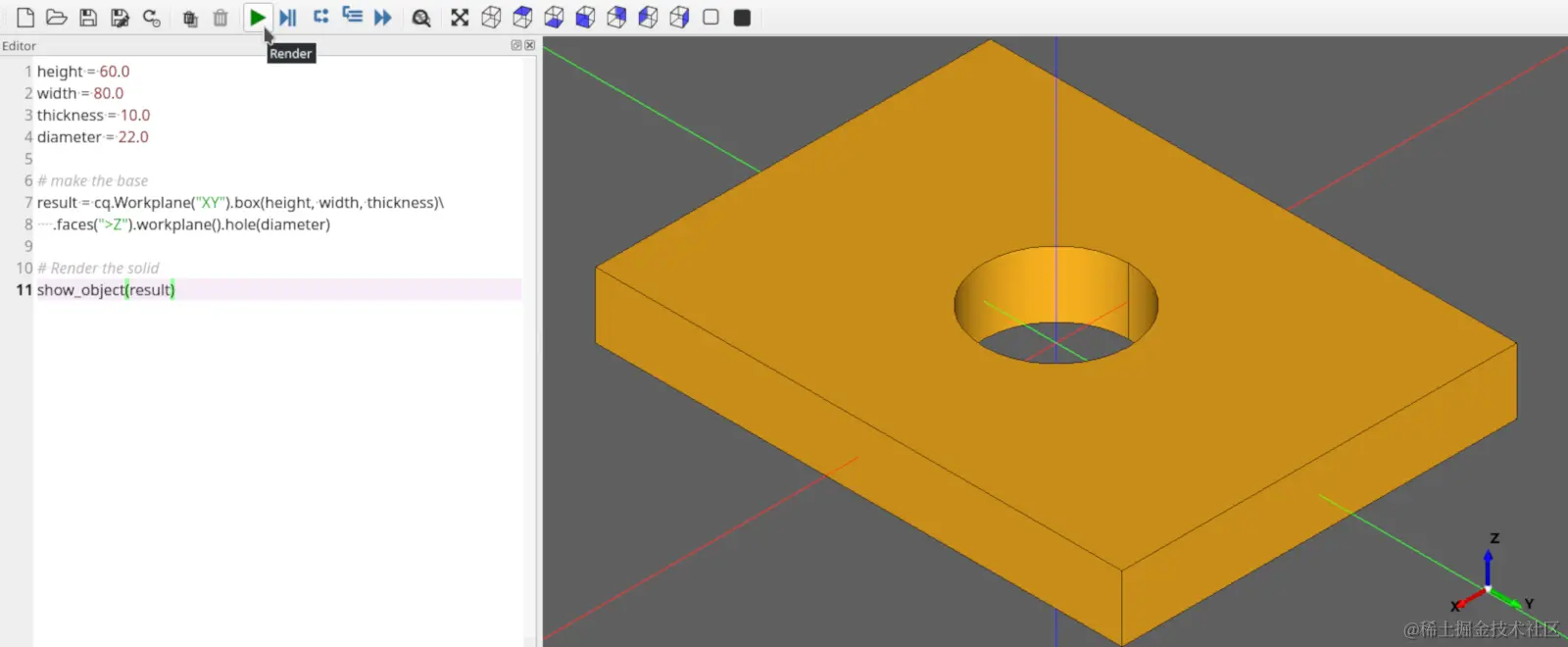Viewport: 1568px width, 647px height.
Task: Click the continue double-arrow icon
Action: 383,18
